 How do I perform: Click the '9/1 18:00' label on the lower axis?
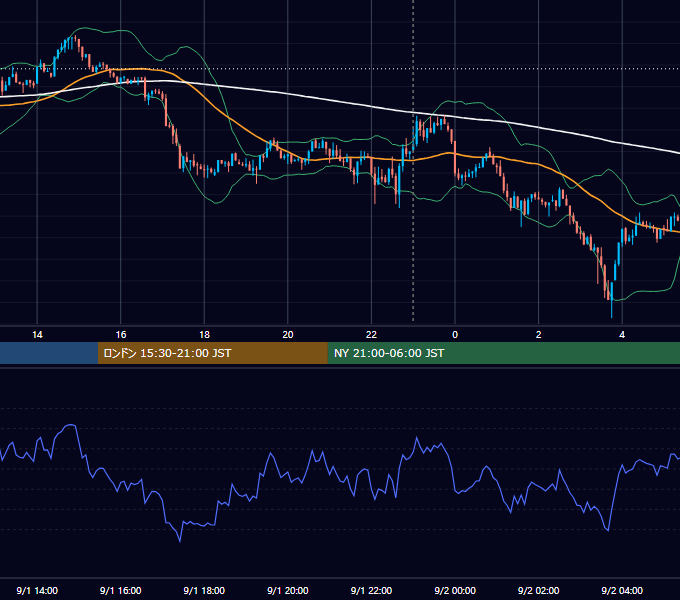204,590
